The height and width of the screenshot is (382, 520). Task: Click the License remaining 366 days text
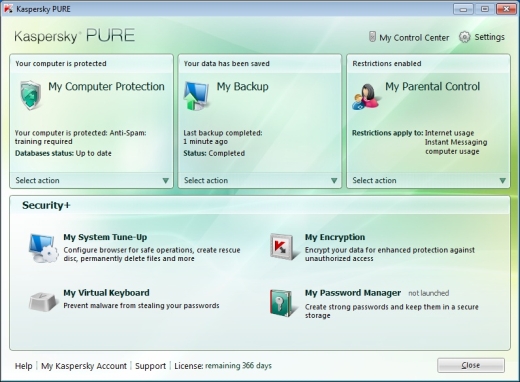pyautogui.click(x=223, y=366)
